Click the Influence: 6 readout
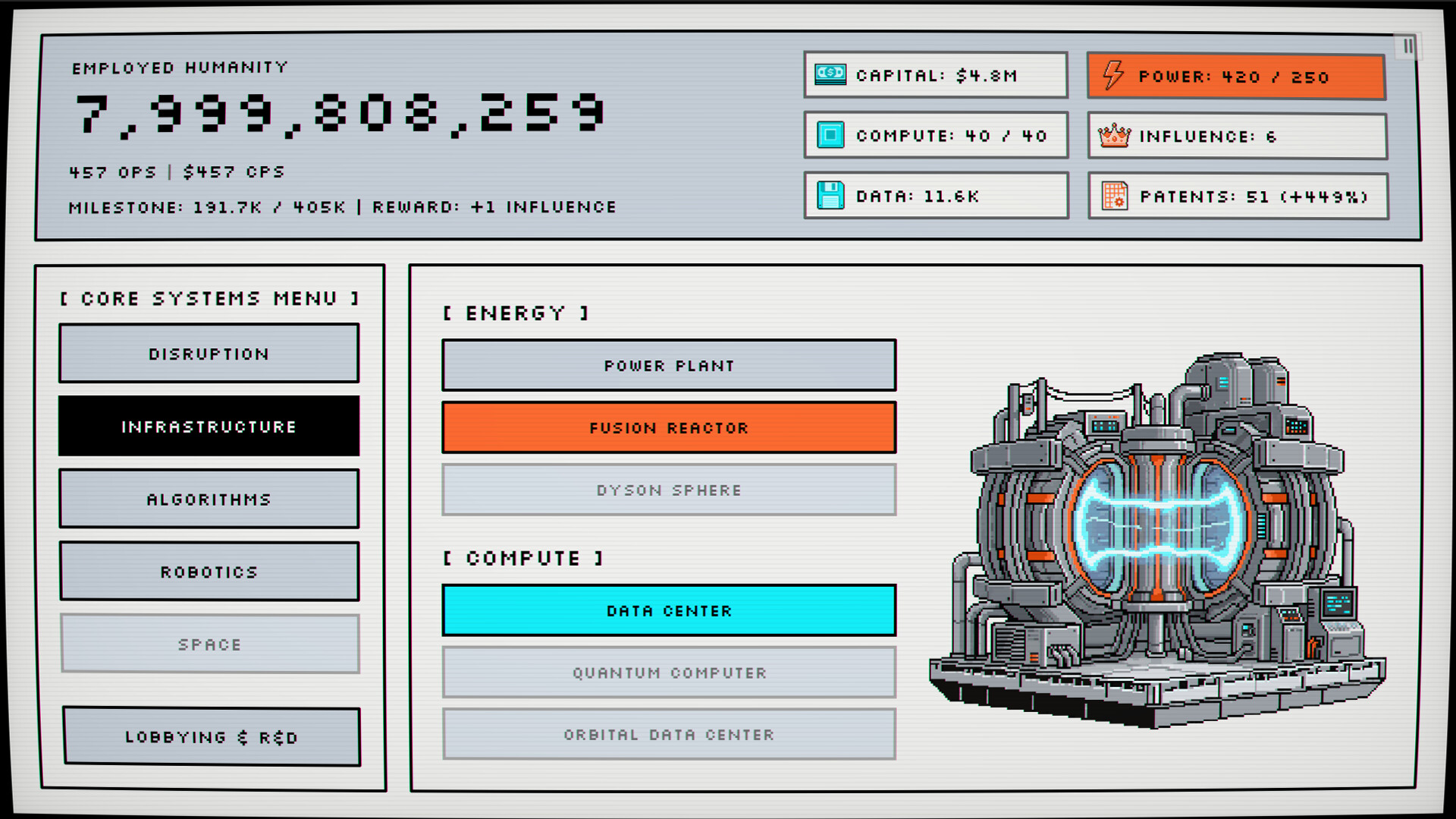 coord(1238,136)
